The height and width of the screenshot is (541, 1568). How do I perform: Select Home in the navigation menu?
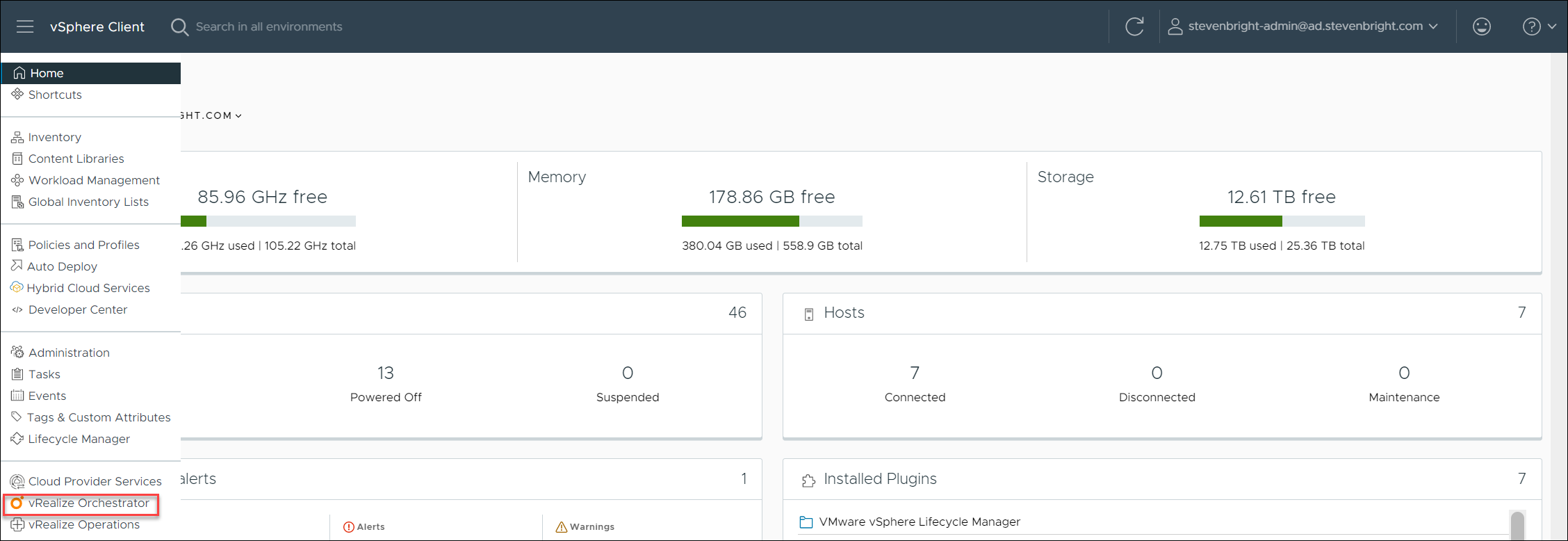click(x=47, y=73)
